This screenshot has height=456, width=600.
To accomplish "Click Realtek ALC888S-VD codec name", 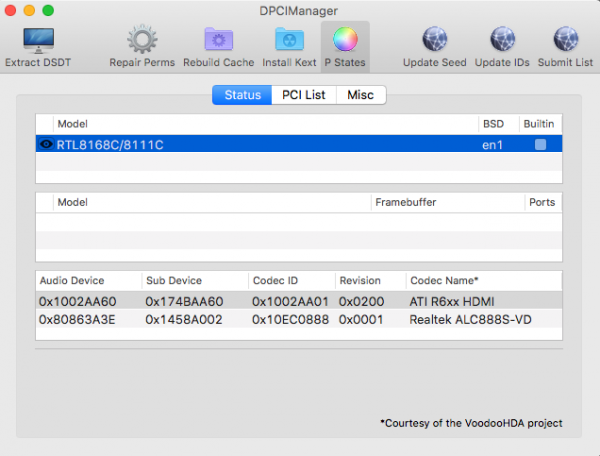I will tap(470, 319).
